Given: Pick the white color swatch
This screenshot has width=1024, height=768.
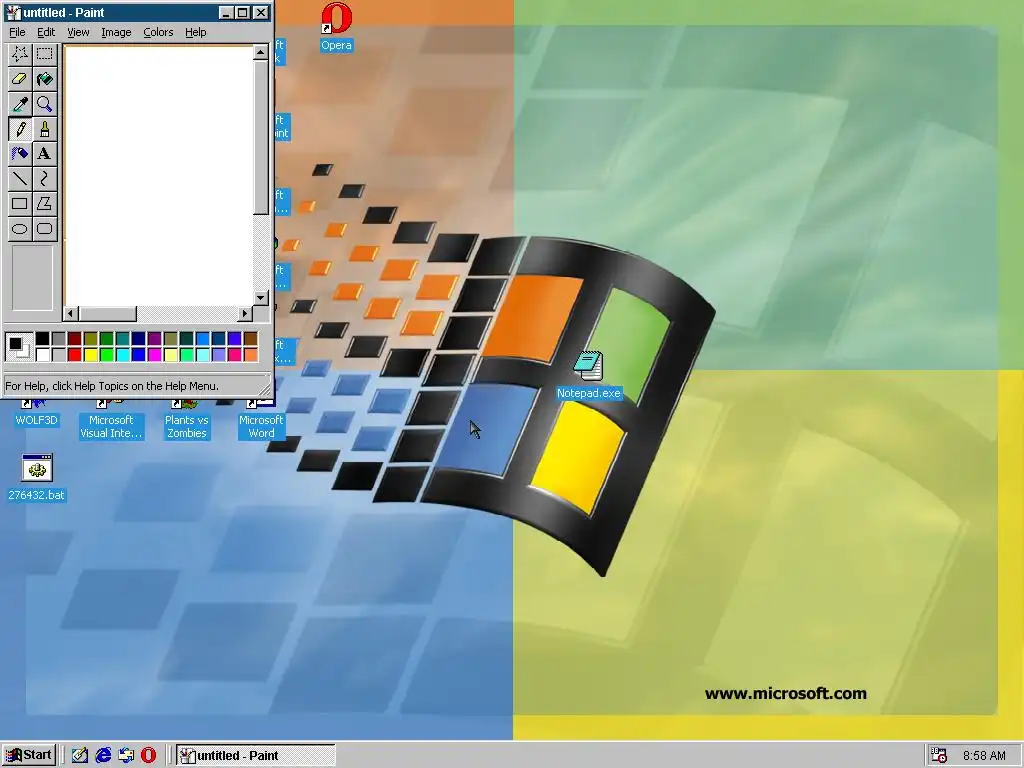Looking at the screenshot, I should (x=42, y=355).
